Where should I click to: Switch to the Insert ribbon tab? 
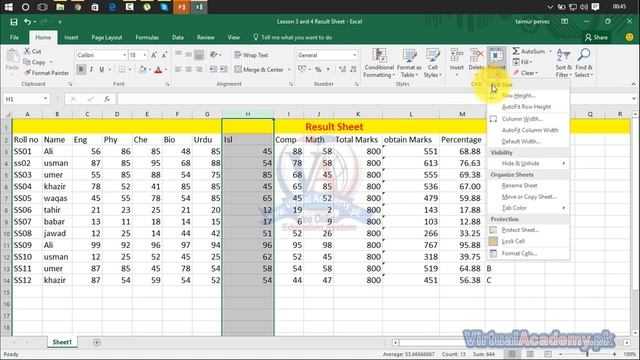(x=71, y=37)
